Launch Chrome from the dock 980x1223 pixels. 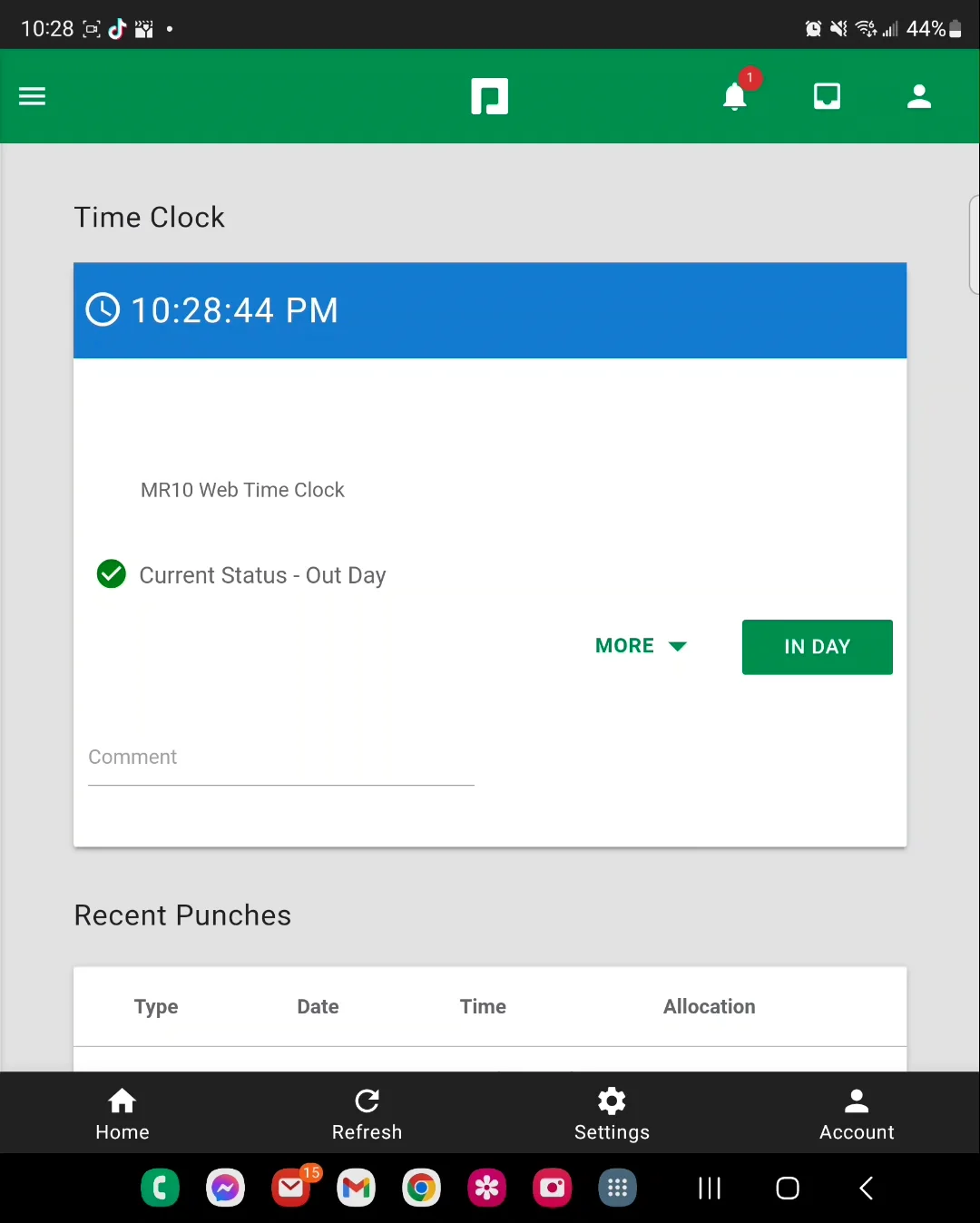pyautogui.click(x=421, y=1188)
